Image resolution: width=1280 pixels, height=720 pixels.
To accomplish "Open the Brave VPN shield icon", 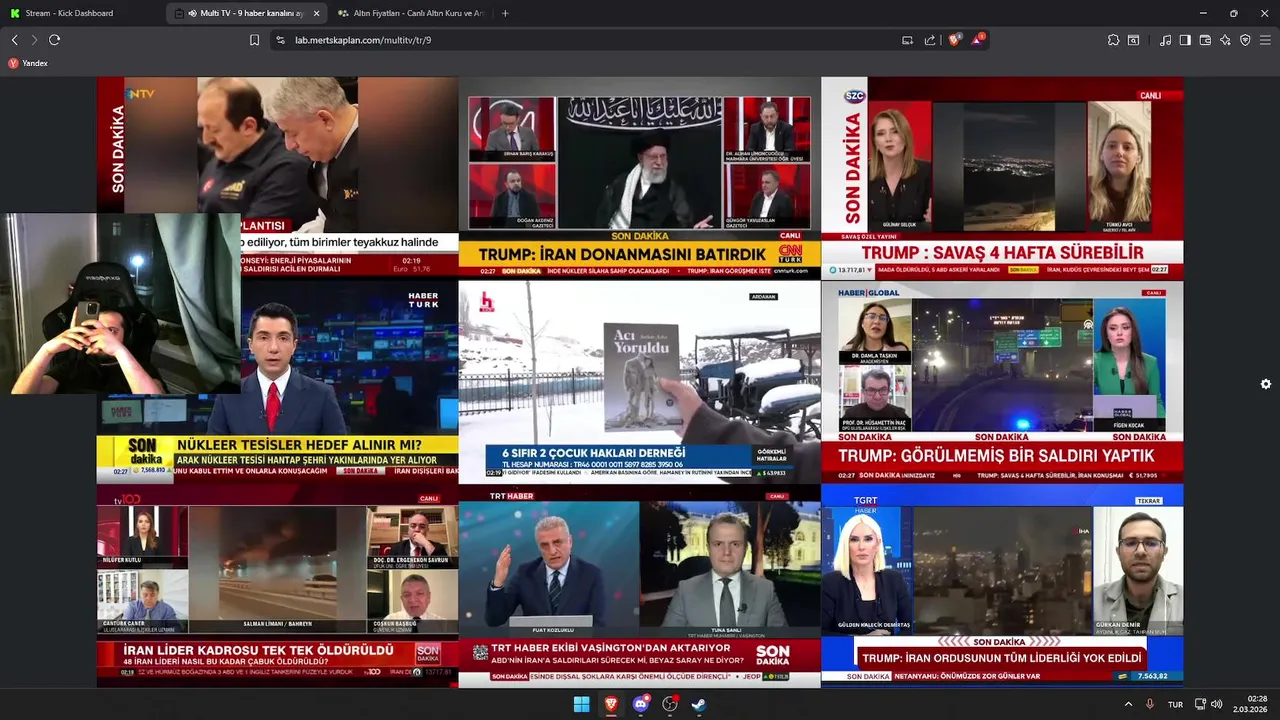I will pyautogui.click(x=1245, y=40).
